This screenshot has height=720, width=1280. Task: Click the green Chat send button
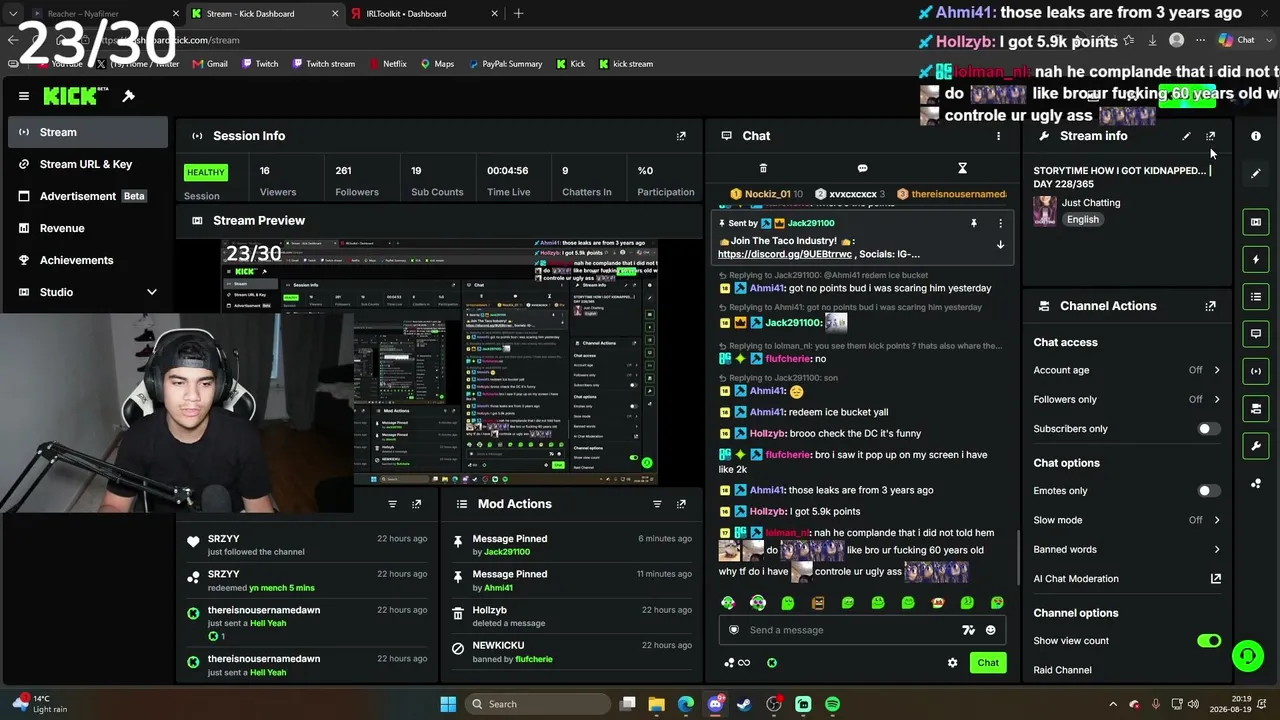click(988, 663)
